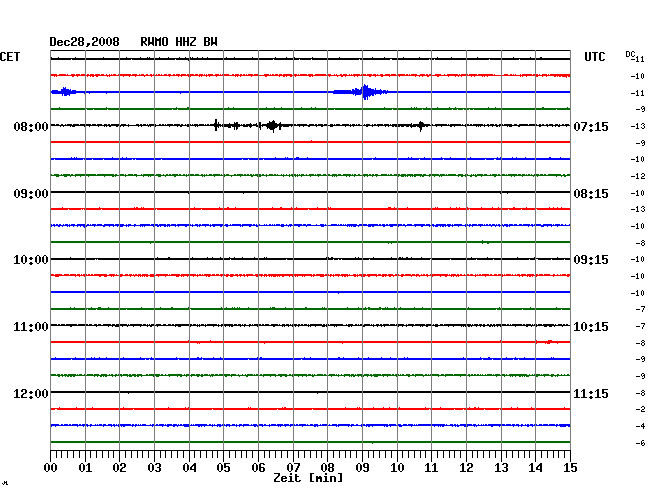The width and height of the screenshot is (650, 494).
Task: Click the "CET" time zone header
Action: (10, 57)
